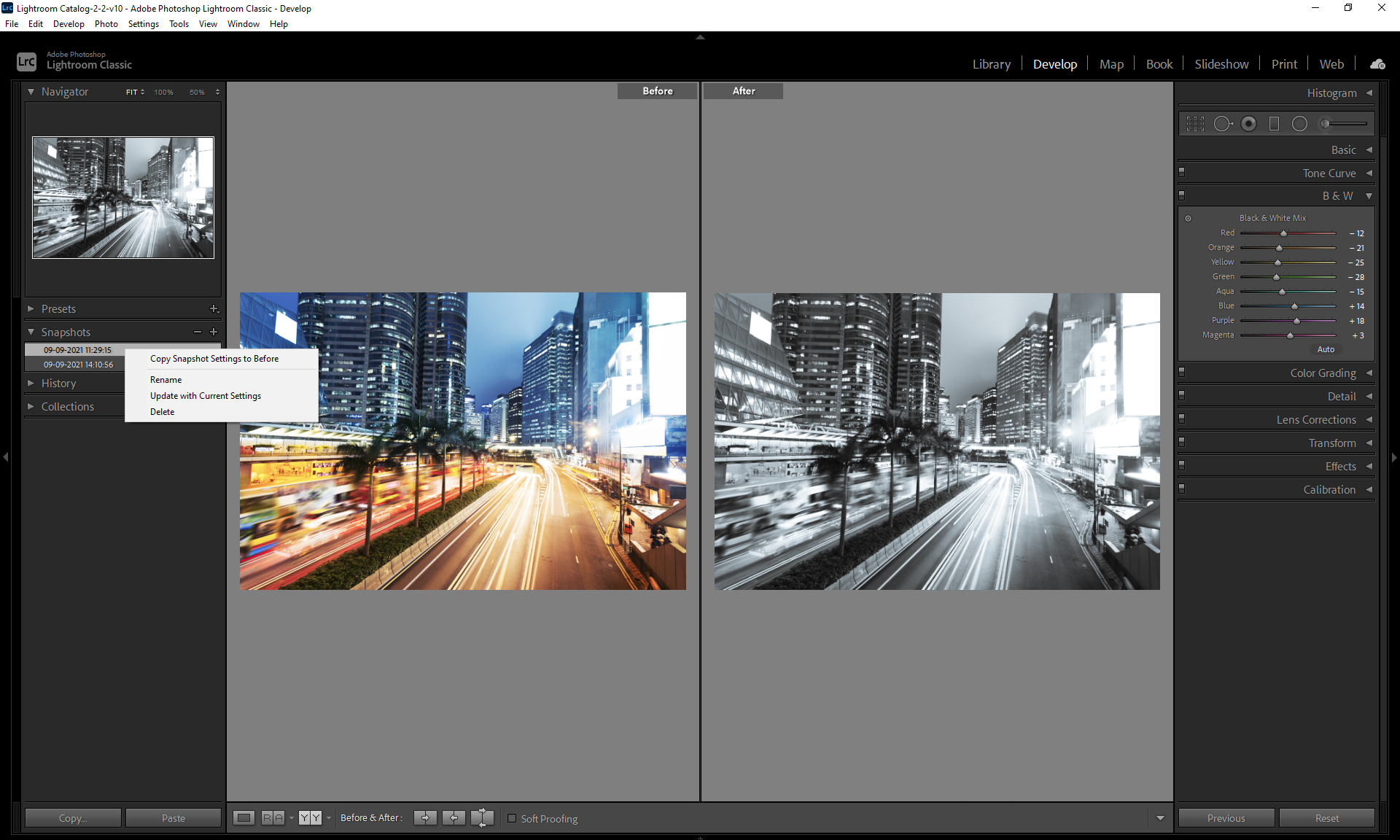The width and height of the screenshot is (1400, 840).
Task: Toggle the Tone Curve panel switch
Action: point(1183,172)
